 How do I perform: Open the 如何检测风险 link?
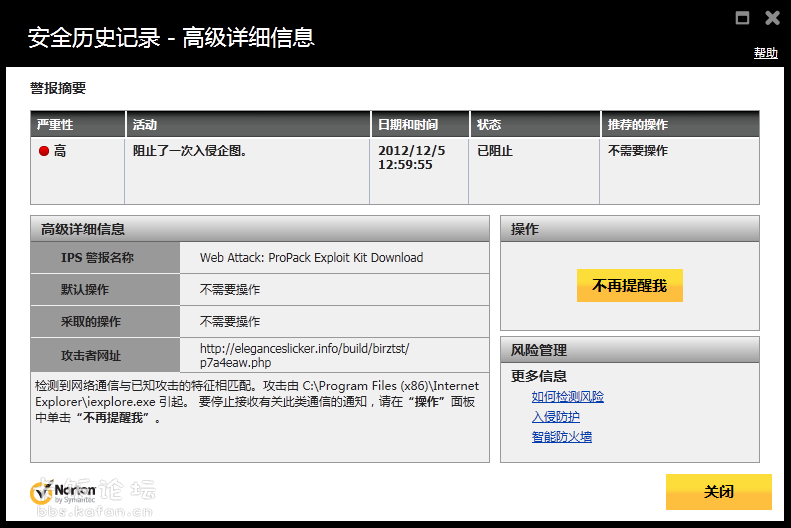567,397
